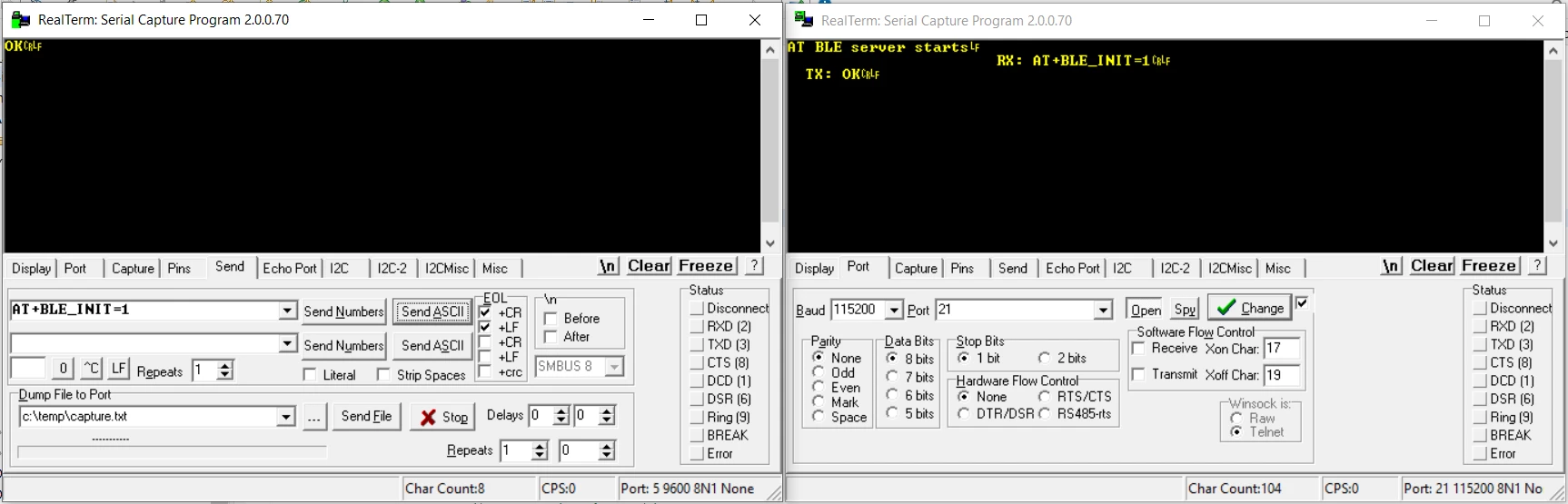Viewport: 1568px width, 504px height.
Task: Click top Send Numbers button
Action: click(343, 311)
